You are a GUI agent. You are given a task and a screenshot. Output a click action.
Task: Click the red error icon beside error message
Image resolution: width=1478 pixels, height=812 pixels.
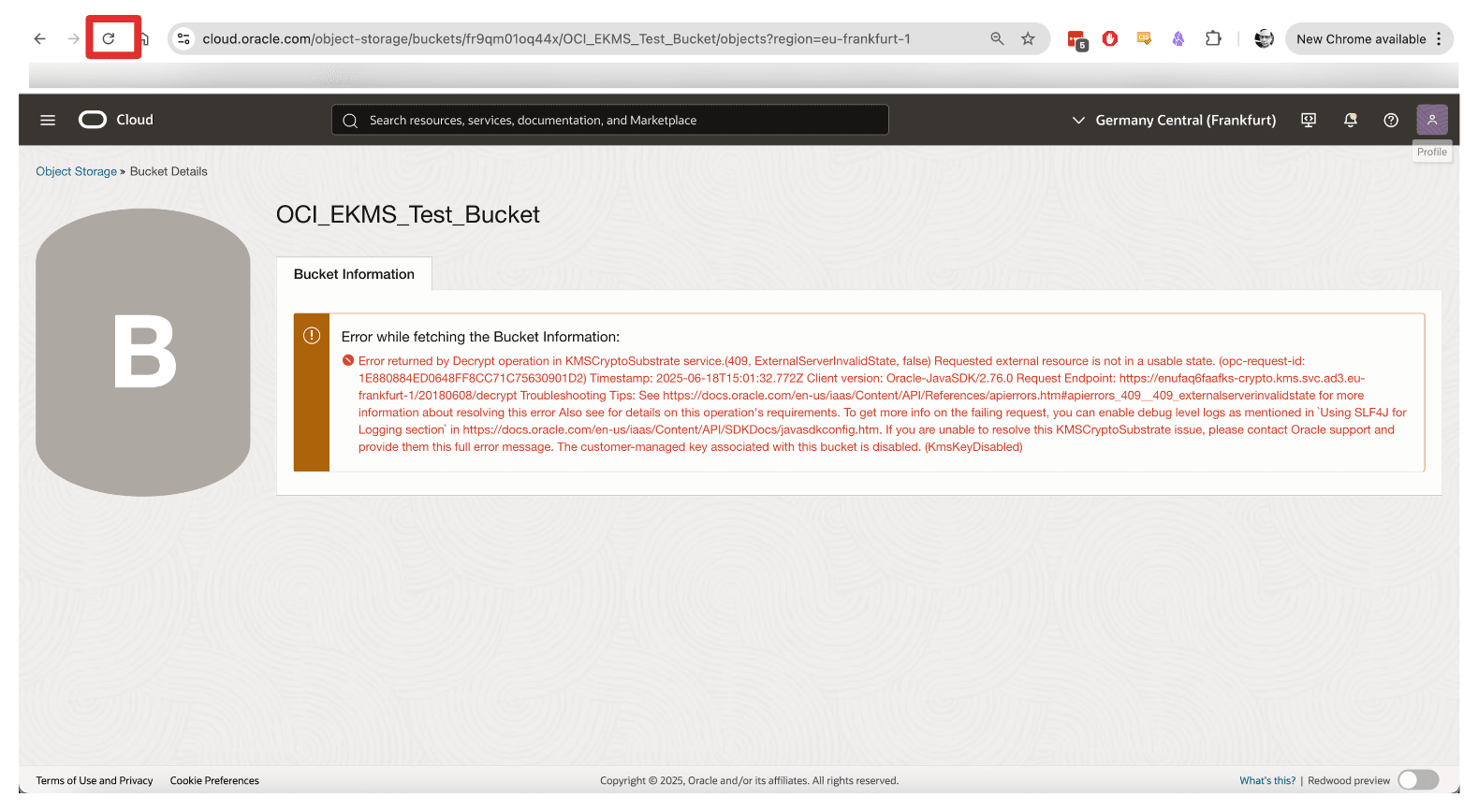(348, 361)
